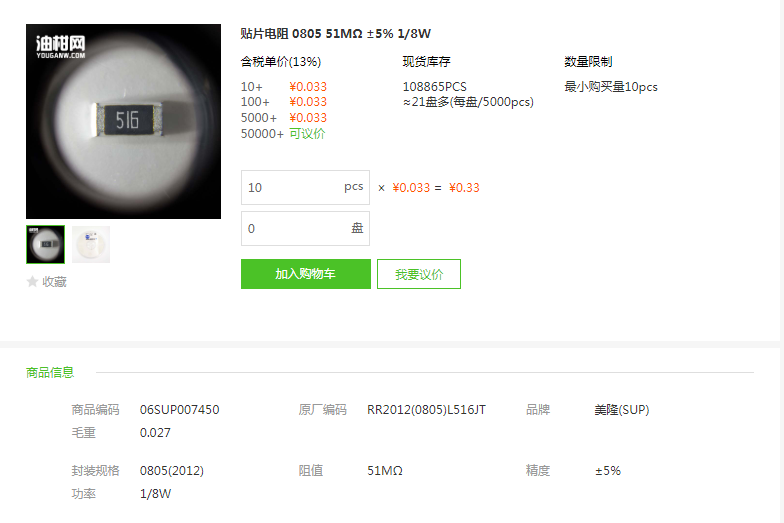Image resolution: width=784 pixels, height=523 pixels.
Task: Click the main resistor 516 product image
Action: [124, 122]
